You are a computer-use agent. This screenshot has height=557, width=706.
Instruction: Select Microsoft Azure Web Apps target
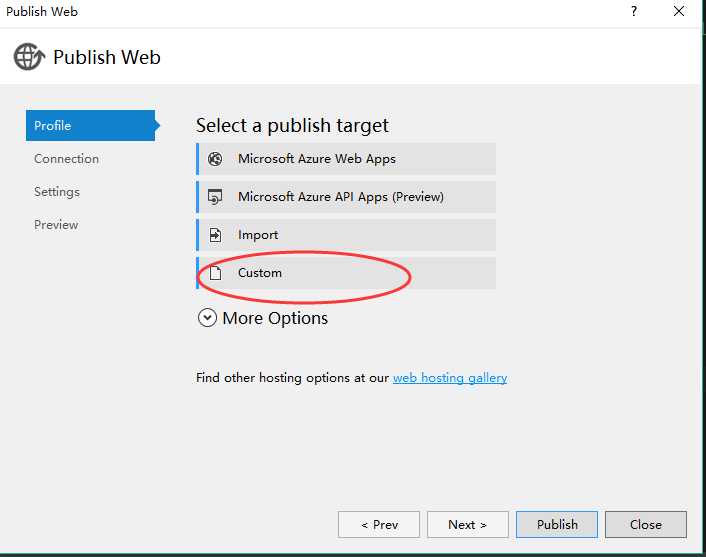click(x=346, y=159)
